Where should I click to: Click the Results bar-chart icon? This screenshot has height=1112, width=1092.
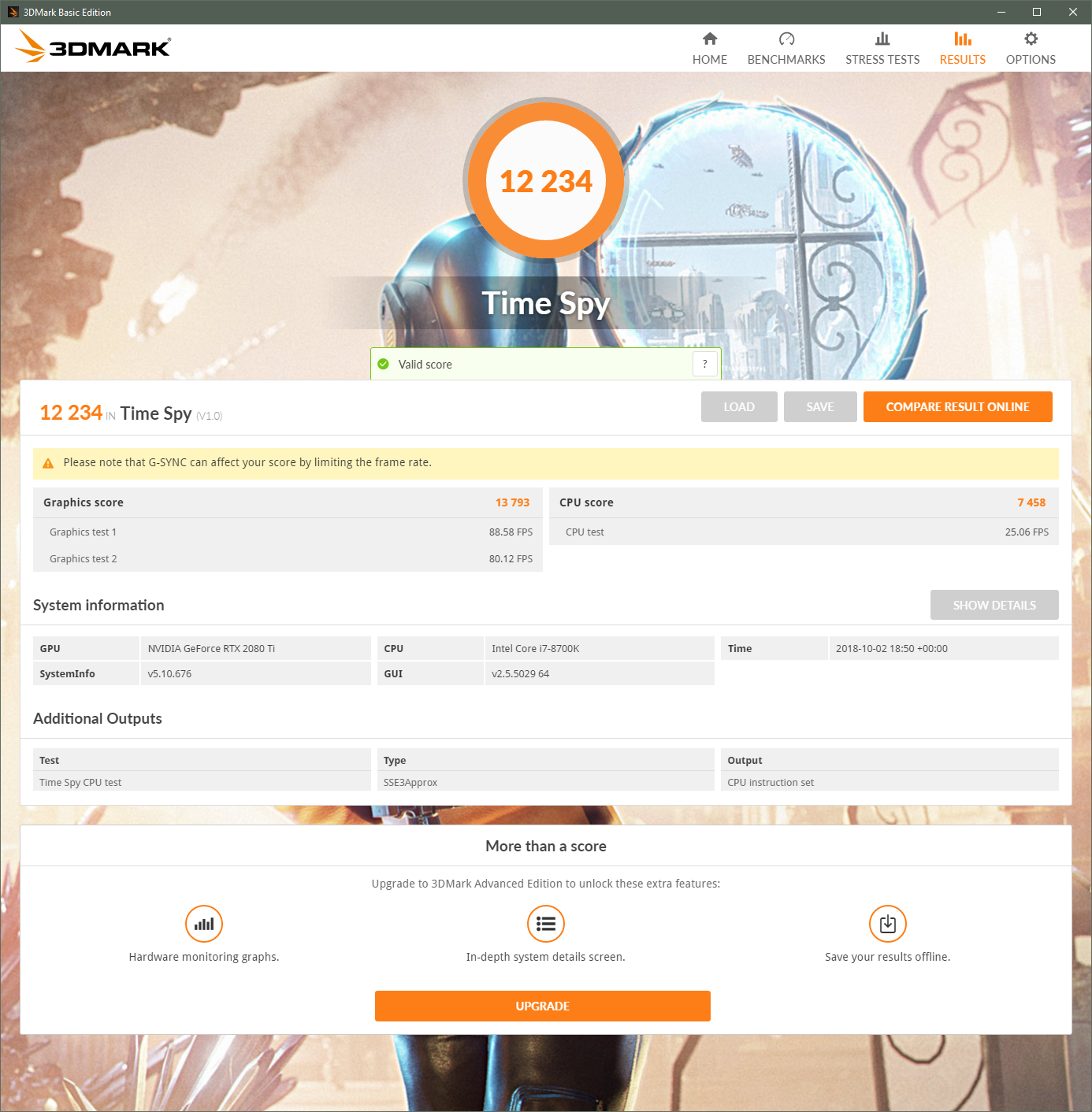click(x=962, y=39)
